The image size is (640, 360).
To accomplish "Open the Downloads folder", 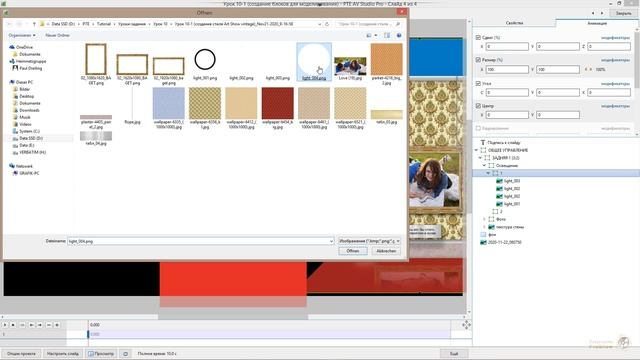I will pos(26,110).
